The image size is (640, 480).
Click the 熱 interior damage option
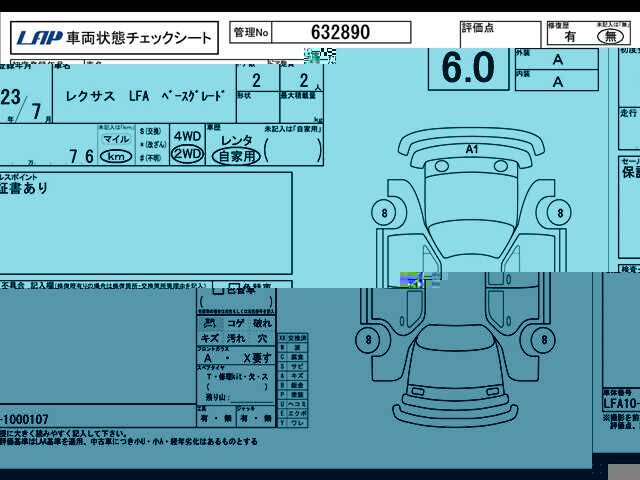[210, 323]
